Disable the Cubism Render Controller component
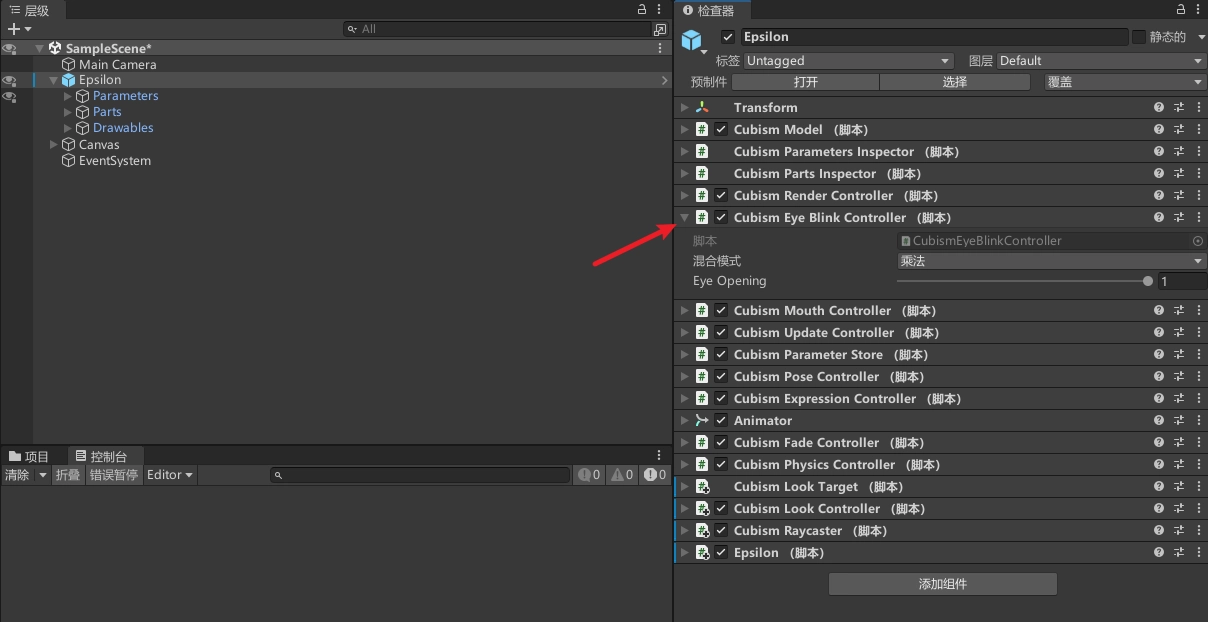 point(721,195)
